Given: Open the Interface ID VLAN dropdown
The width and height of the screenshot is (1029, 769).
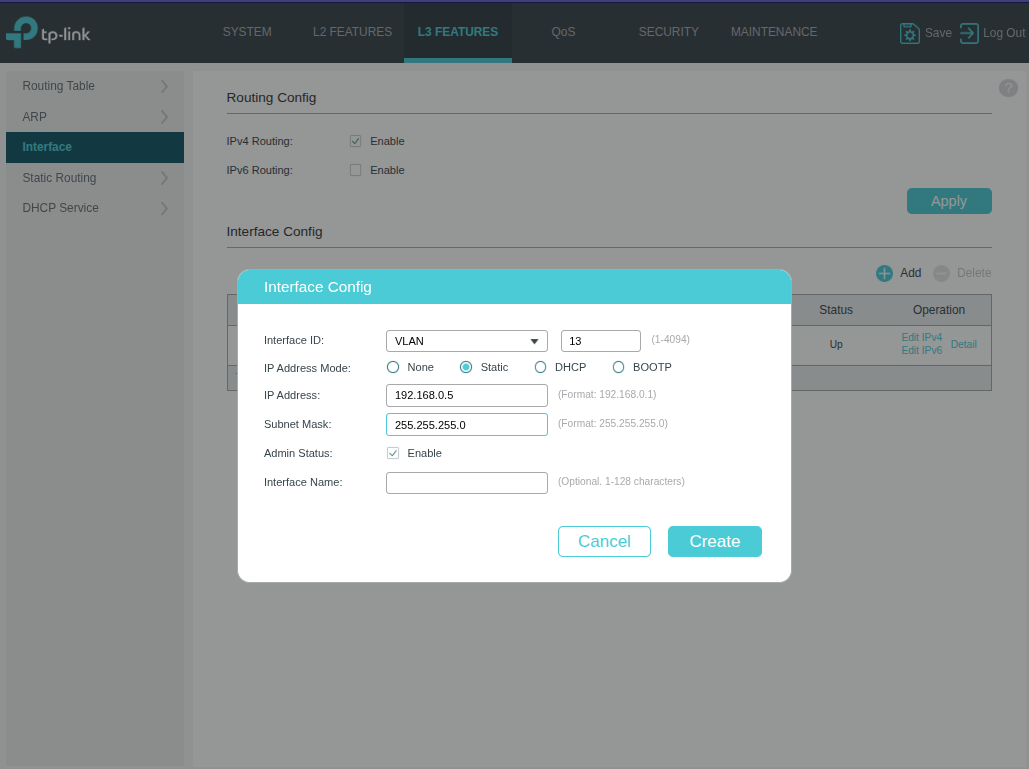Looking at the screenshot, I should coord(467,341).
